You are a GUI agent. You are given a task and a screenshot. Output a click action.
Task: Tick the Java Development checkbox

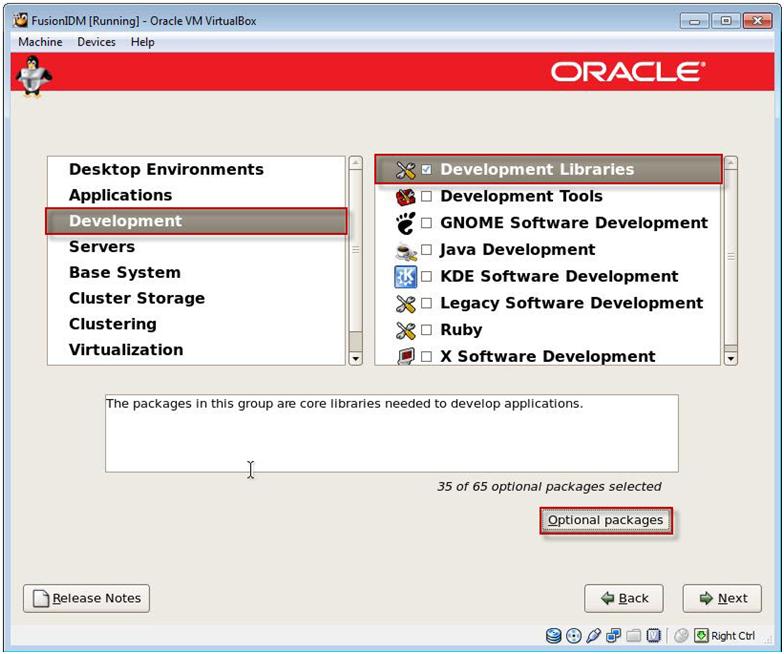click(426, 250)
